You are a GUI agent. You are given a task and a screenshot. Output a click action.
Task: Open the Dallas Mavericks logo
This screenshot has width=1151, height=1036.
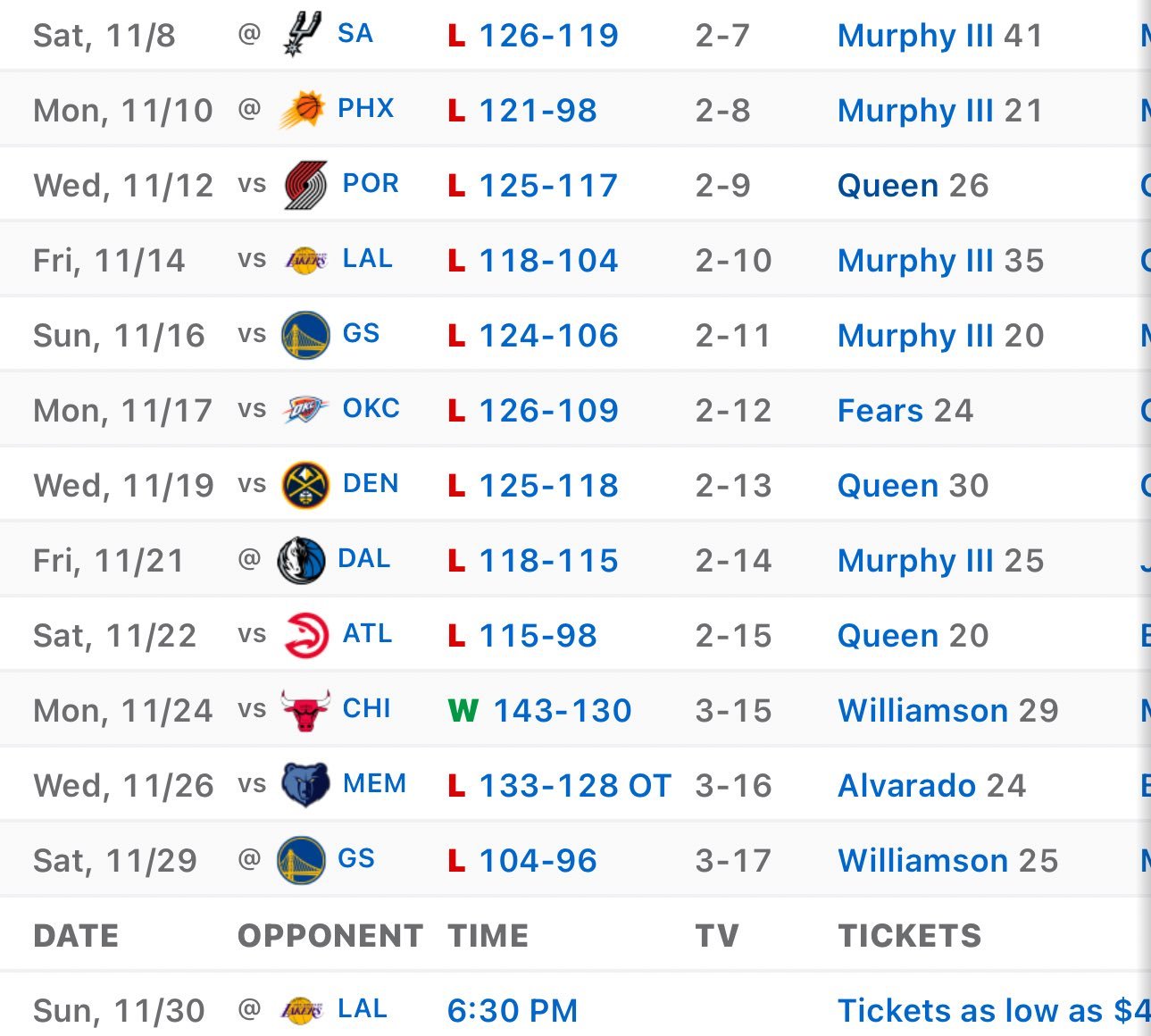point(301,560)
